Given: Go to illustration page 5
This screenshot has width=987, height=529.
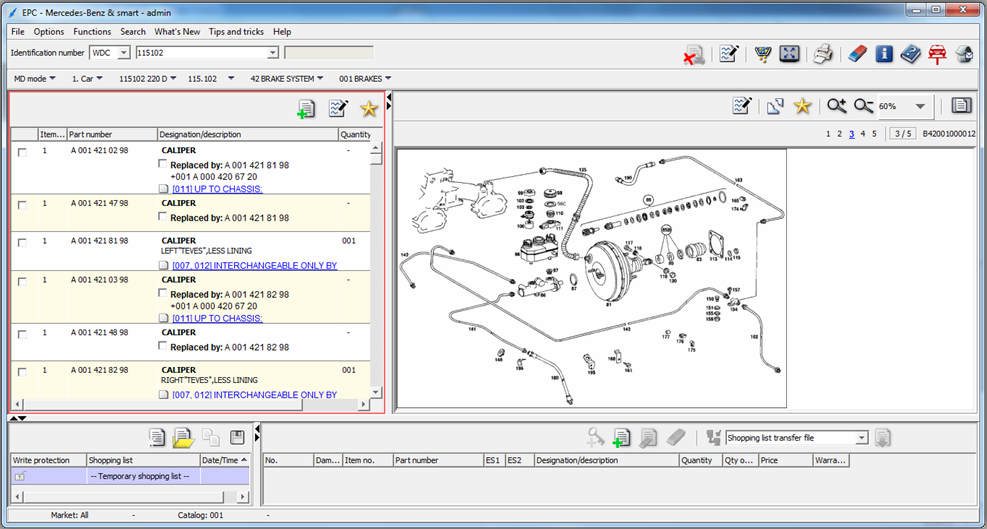Looking at the screenshot, I should [874, 134].
